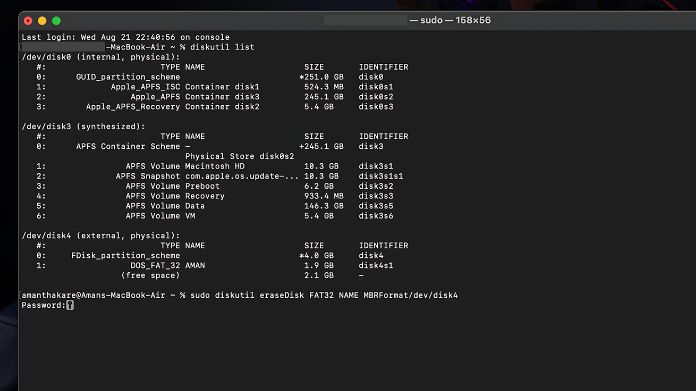Click the window title 'sudo — 158×56'
Screen dimensions: 696x391
455,20
